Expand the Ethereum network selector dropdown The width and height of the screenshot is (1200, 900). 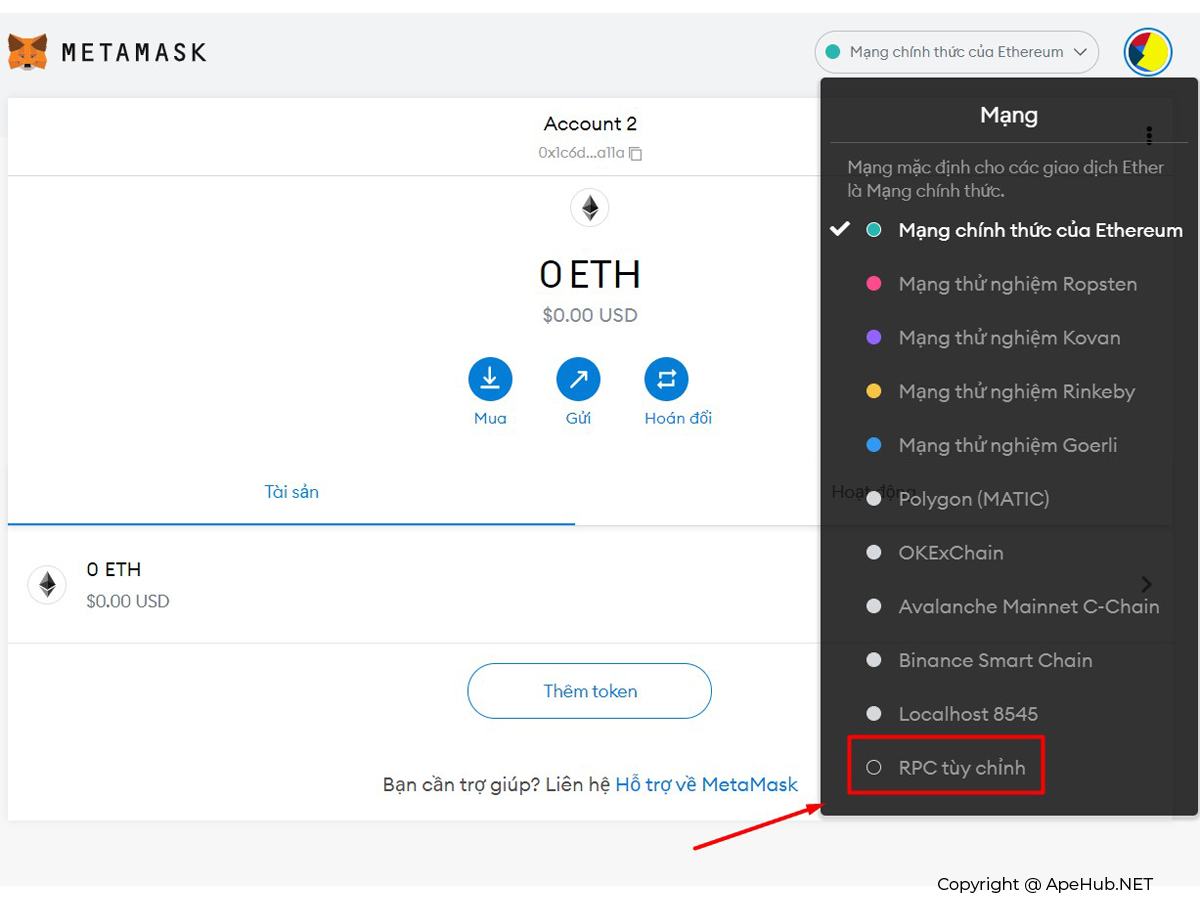[x=956, y=52]
